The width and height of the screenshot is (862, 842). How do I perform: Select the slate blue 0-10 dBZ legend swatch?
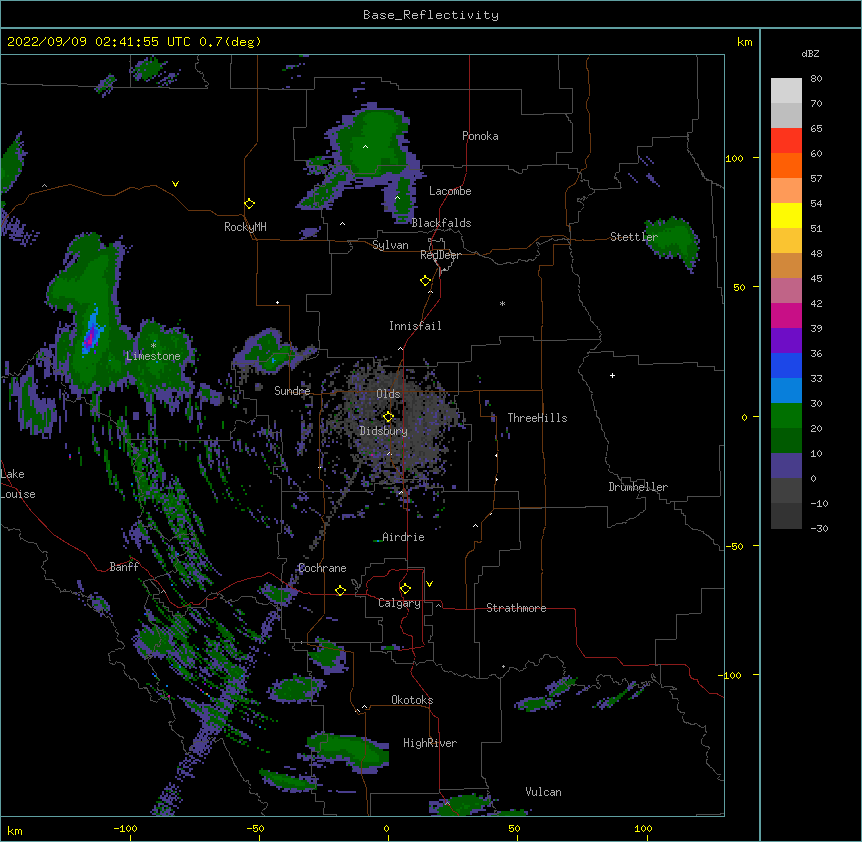point(786,466)
